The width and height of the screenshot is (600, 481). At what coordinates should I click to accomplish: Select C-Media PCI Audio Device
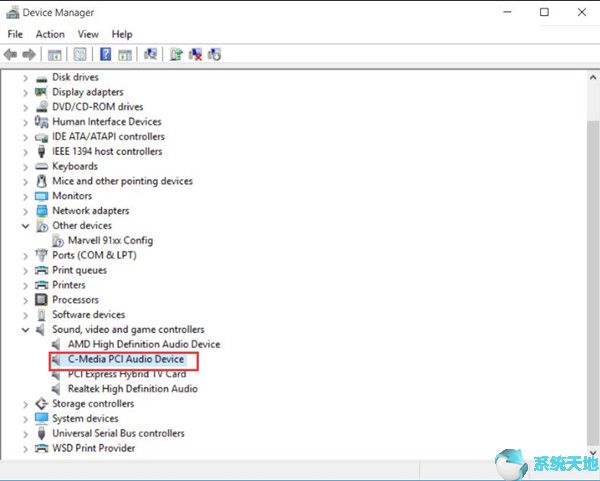126,359
